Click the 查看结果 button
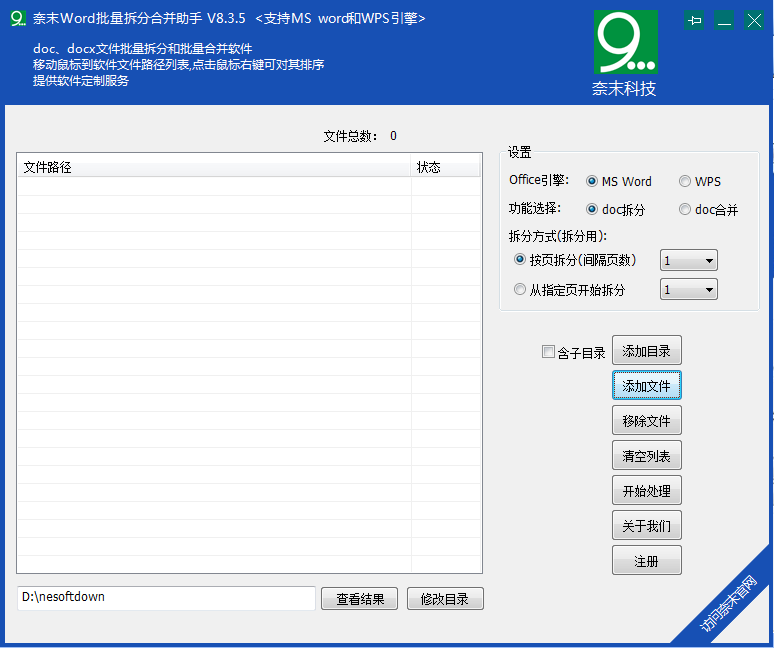This screenshot has height=648, width=774. click(360, 598)
